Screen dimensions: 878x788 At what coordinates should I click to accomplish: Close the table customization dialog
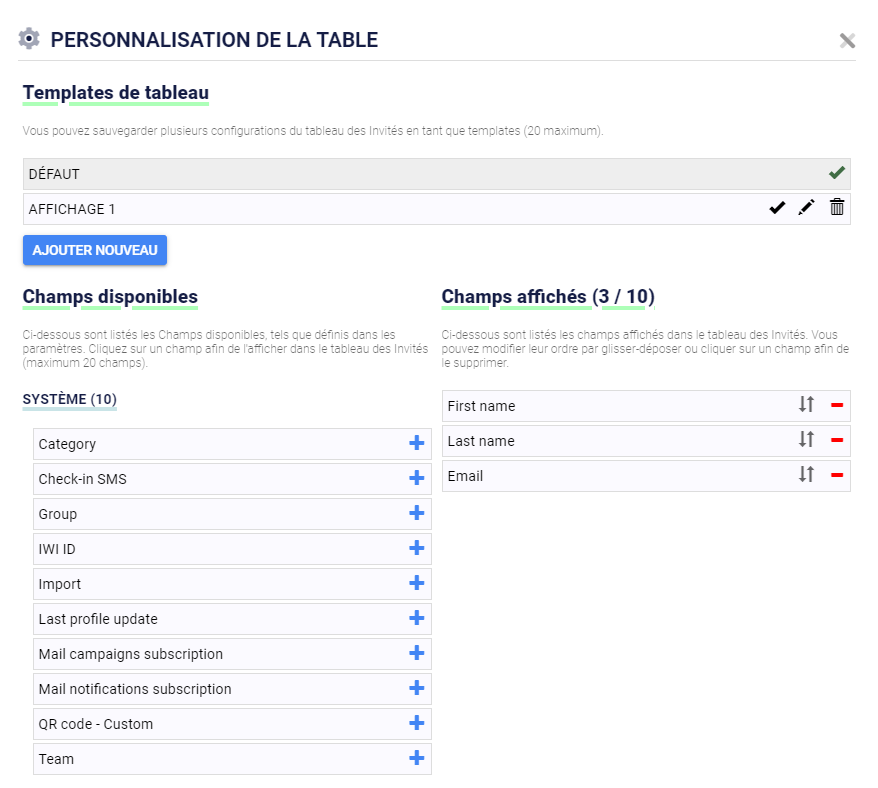(x=847, y=40)
